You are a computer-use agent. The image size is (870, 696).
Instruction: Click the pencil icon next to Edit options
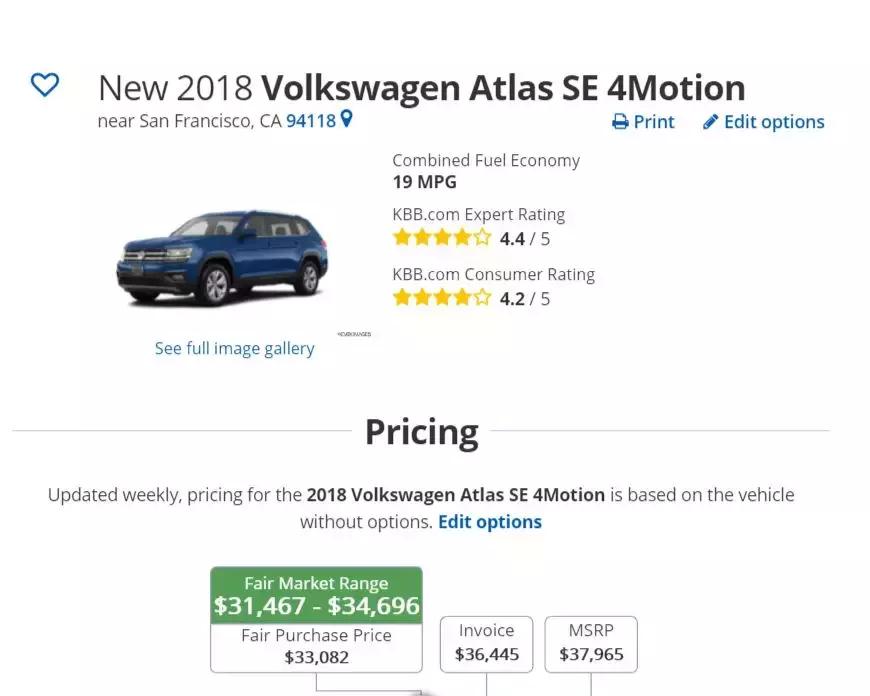click(711, 122)
